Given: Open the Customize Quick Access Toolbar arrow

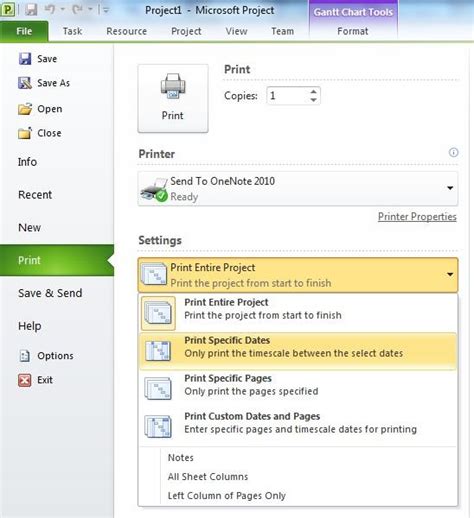Looking at the screenshot, I should pos(106,10).
